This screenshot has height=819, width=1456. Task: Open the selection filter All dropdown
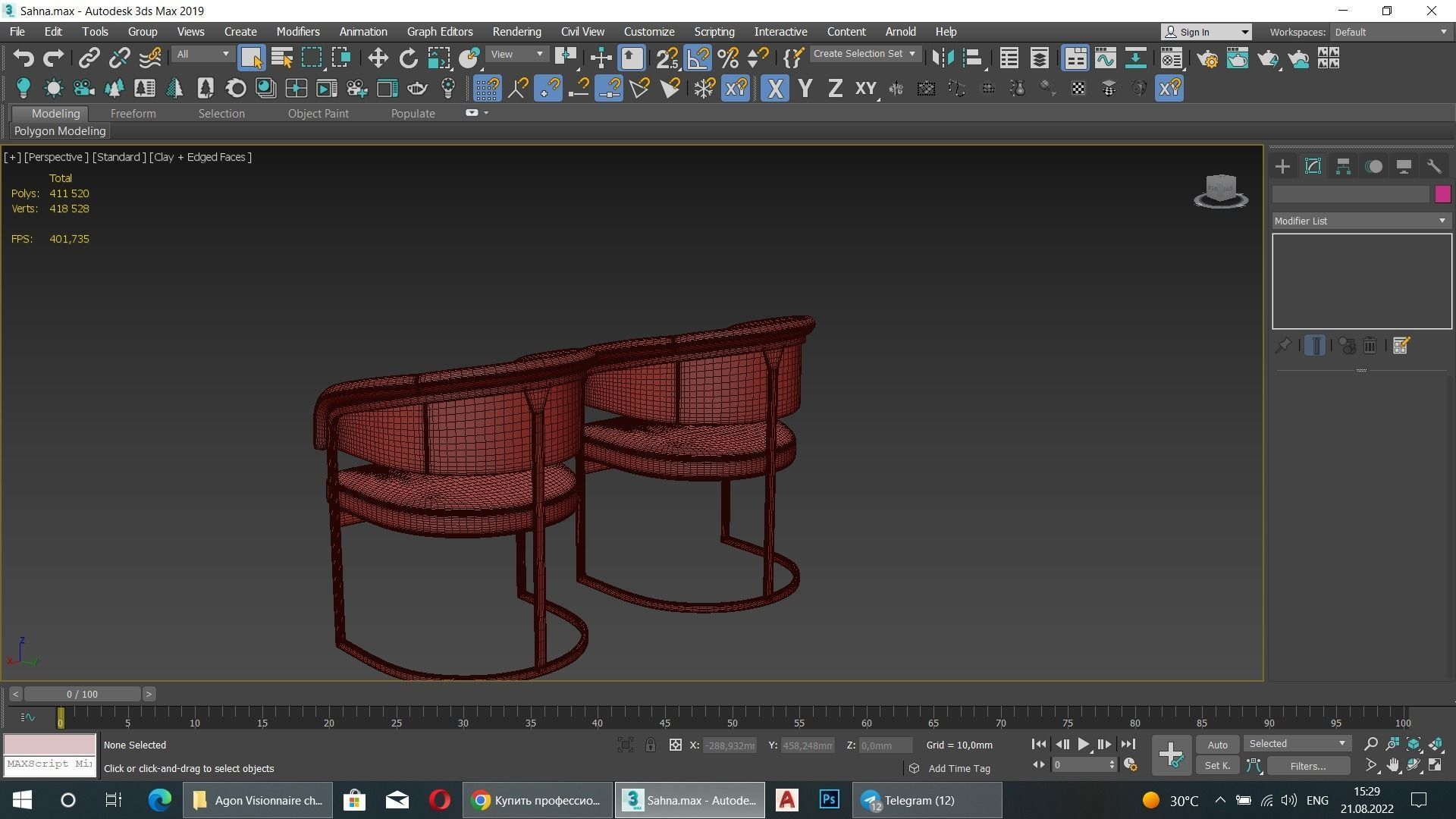tap(202, 55)
